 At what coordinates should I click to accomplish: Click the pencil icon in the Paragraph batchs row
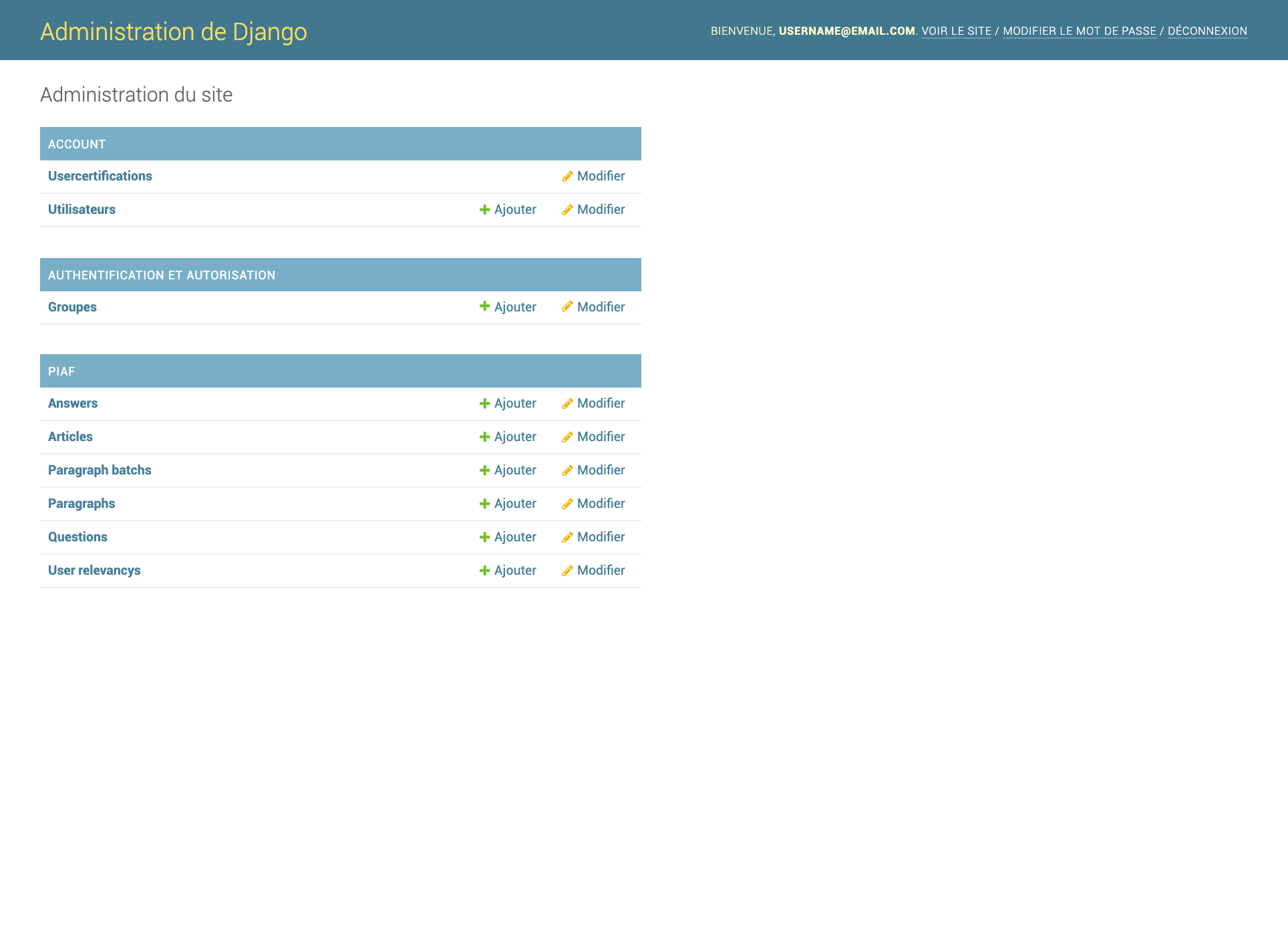(x=567, y=470)
